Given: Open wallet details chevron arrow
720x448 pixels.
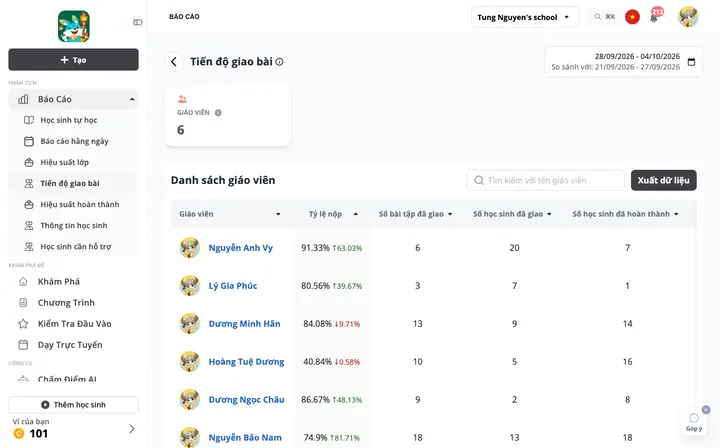Looking at the screenshot, I should point(132,429).
